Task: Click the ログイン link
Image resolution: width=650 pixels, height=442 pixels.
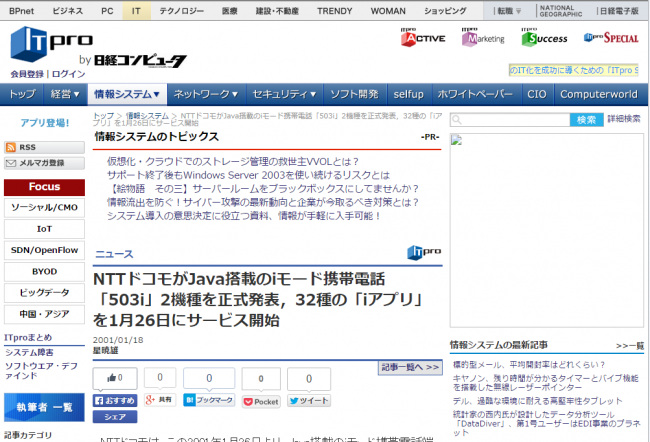Action: tap(68, 74)
